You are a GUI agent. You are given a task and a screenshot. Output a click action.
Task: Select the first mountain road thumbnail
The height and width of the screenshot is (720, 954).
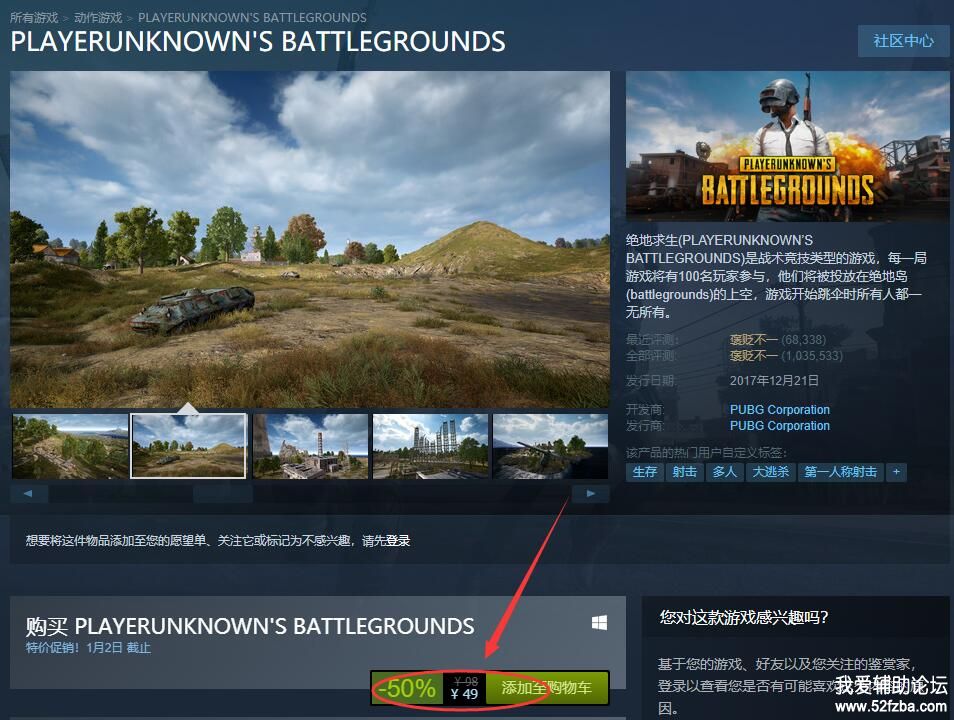[x=70, y=446]
